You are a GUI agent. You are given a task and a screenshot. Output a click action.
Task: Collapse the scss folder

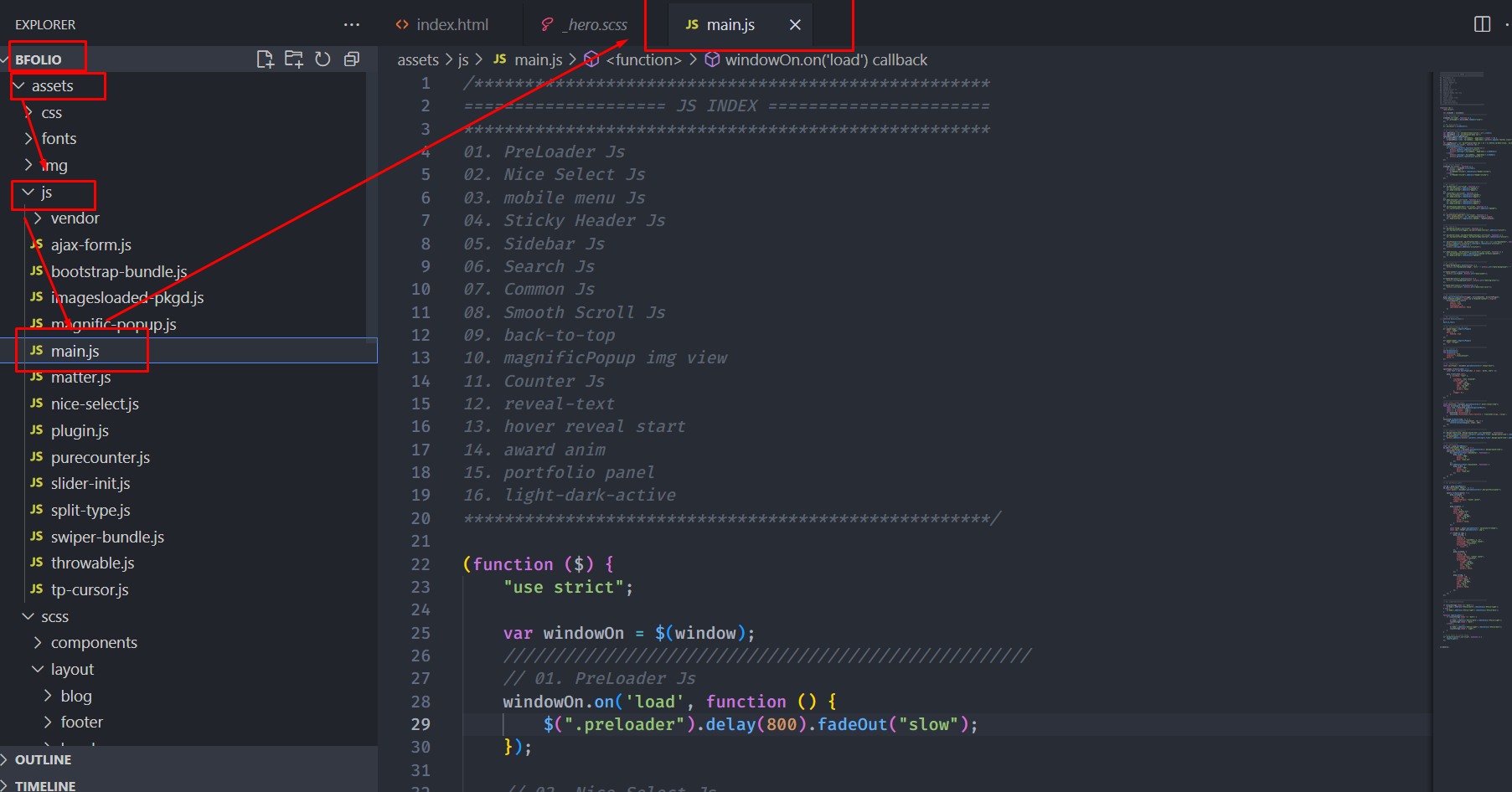[x=54, y=617]
